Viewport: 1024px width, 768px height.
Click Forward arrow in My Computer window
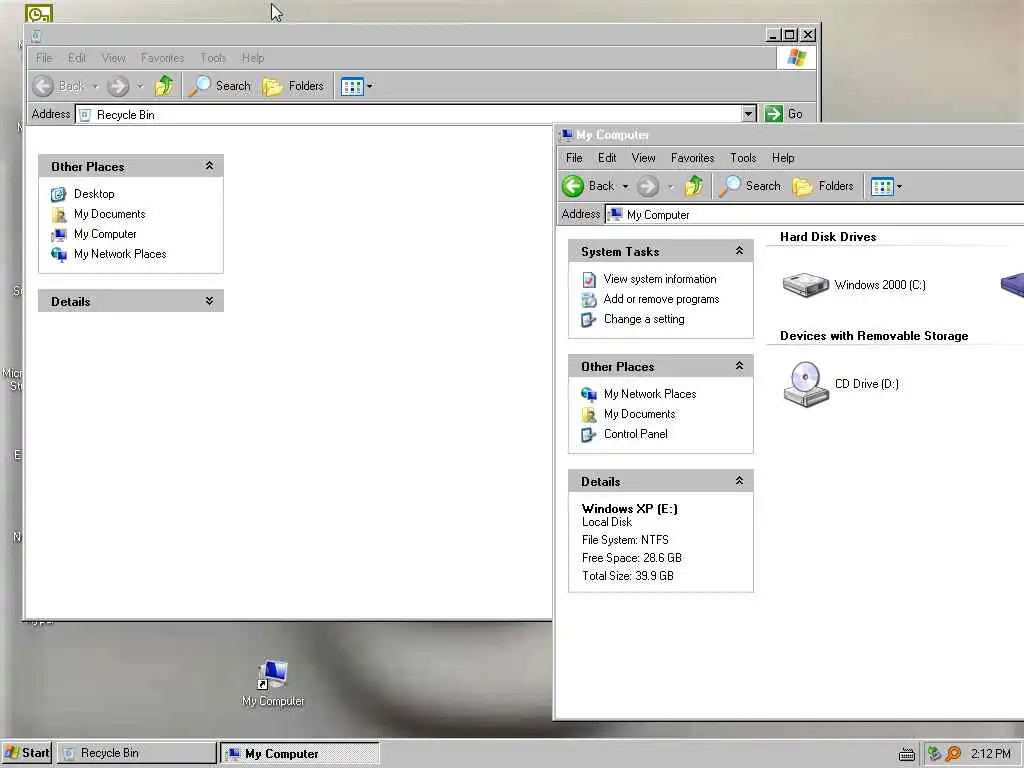(648, 186)
